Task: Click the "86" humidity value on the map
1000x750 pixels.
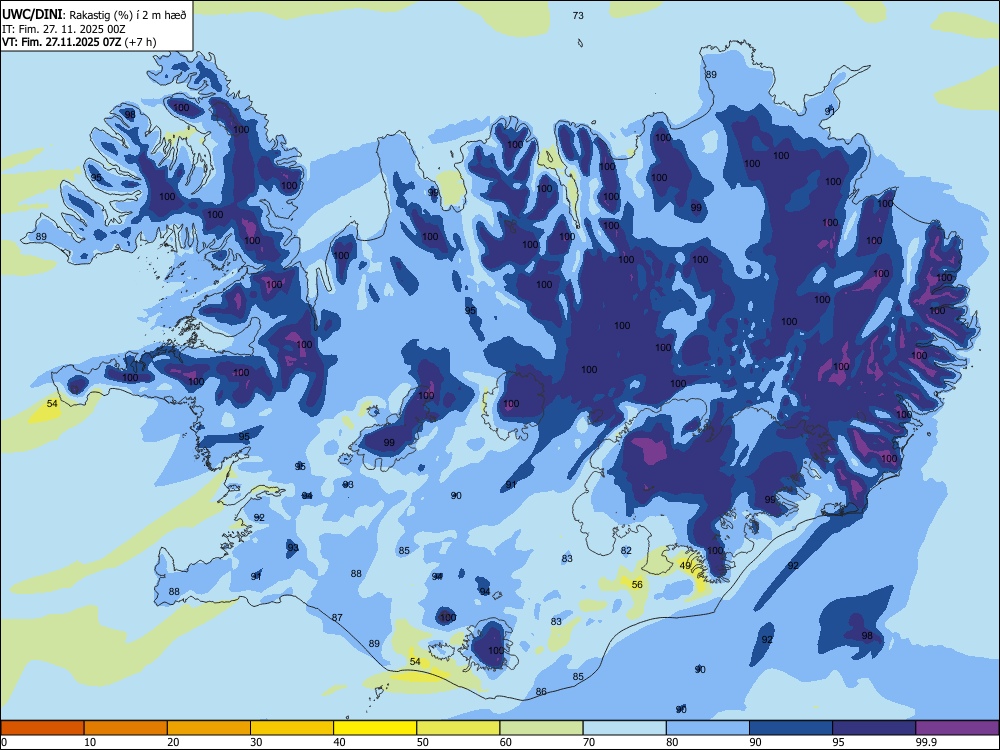Action: pos(541,691)
